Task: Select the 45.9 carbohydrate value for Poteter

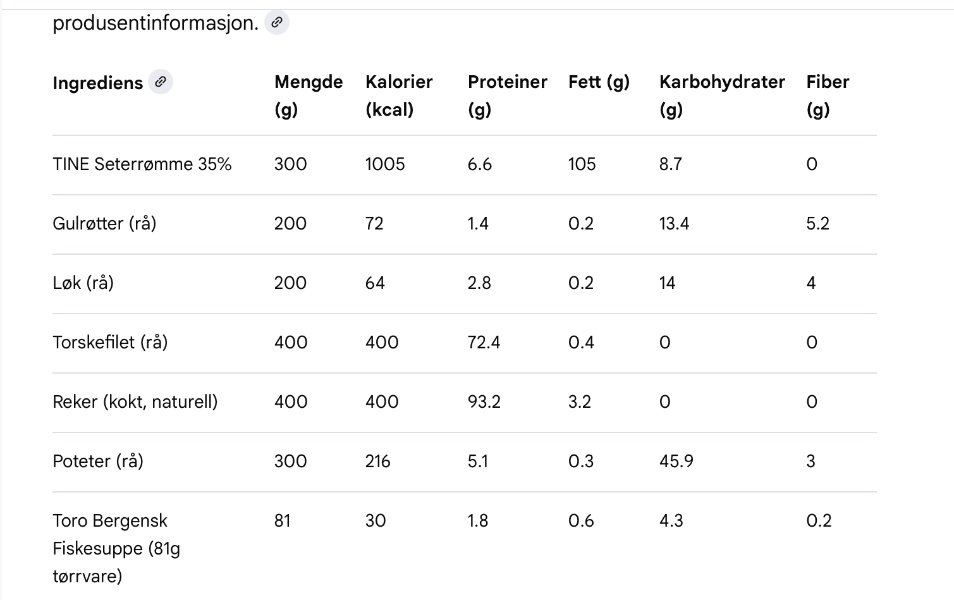Action: click(676, 462)
